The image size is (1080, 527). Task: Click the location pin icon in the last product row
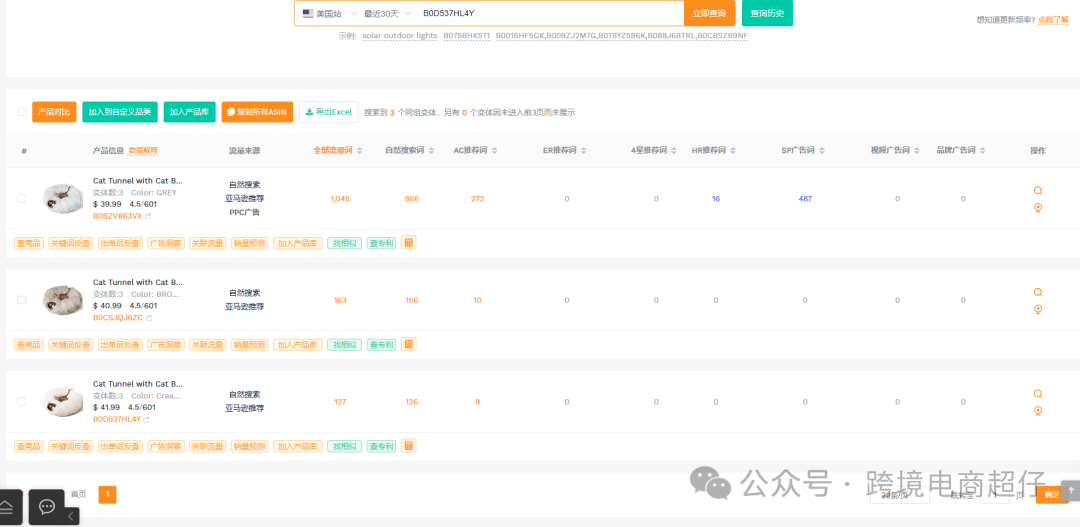(x=1038, y=411)
